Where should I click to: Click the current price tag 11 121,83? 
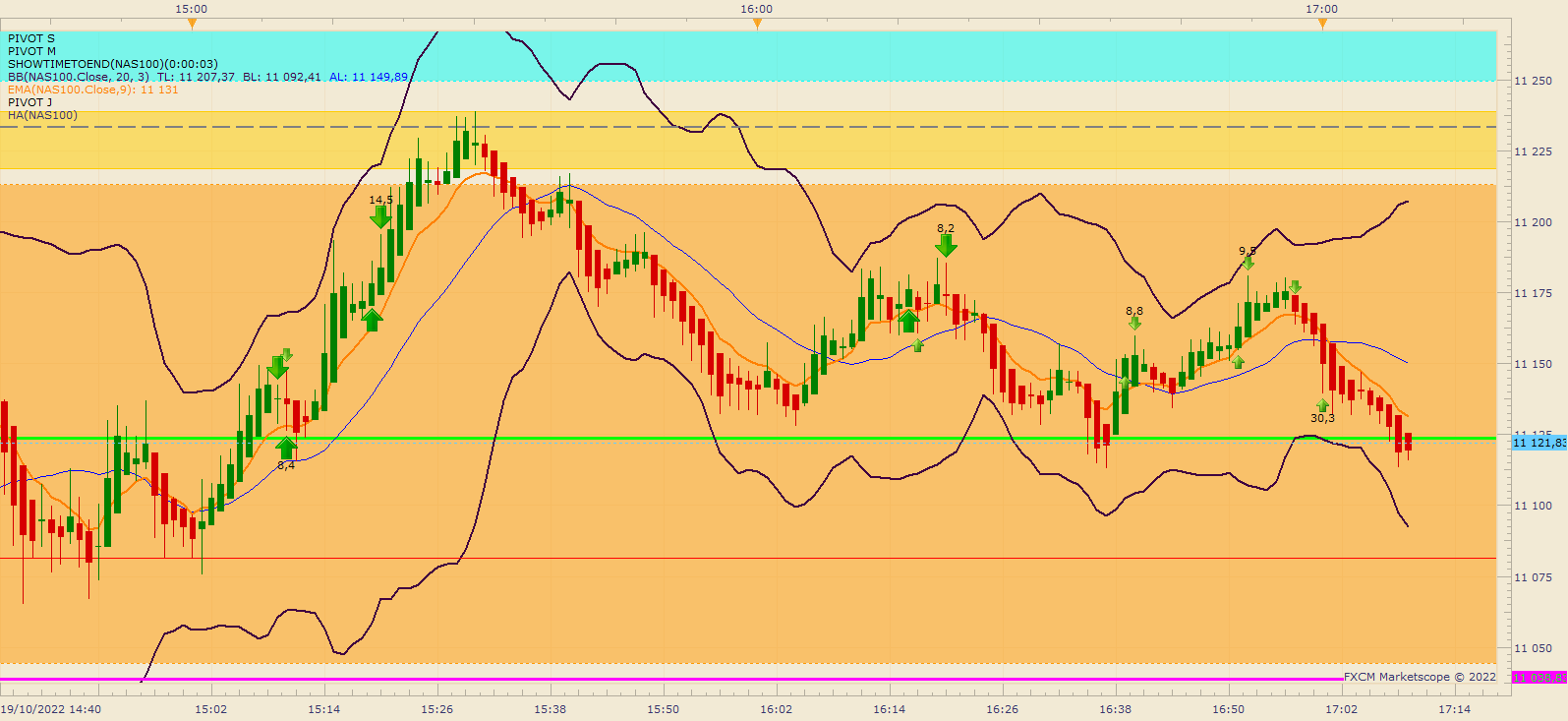pyautogui.click(x=1539, y=443)
